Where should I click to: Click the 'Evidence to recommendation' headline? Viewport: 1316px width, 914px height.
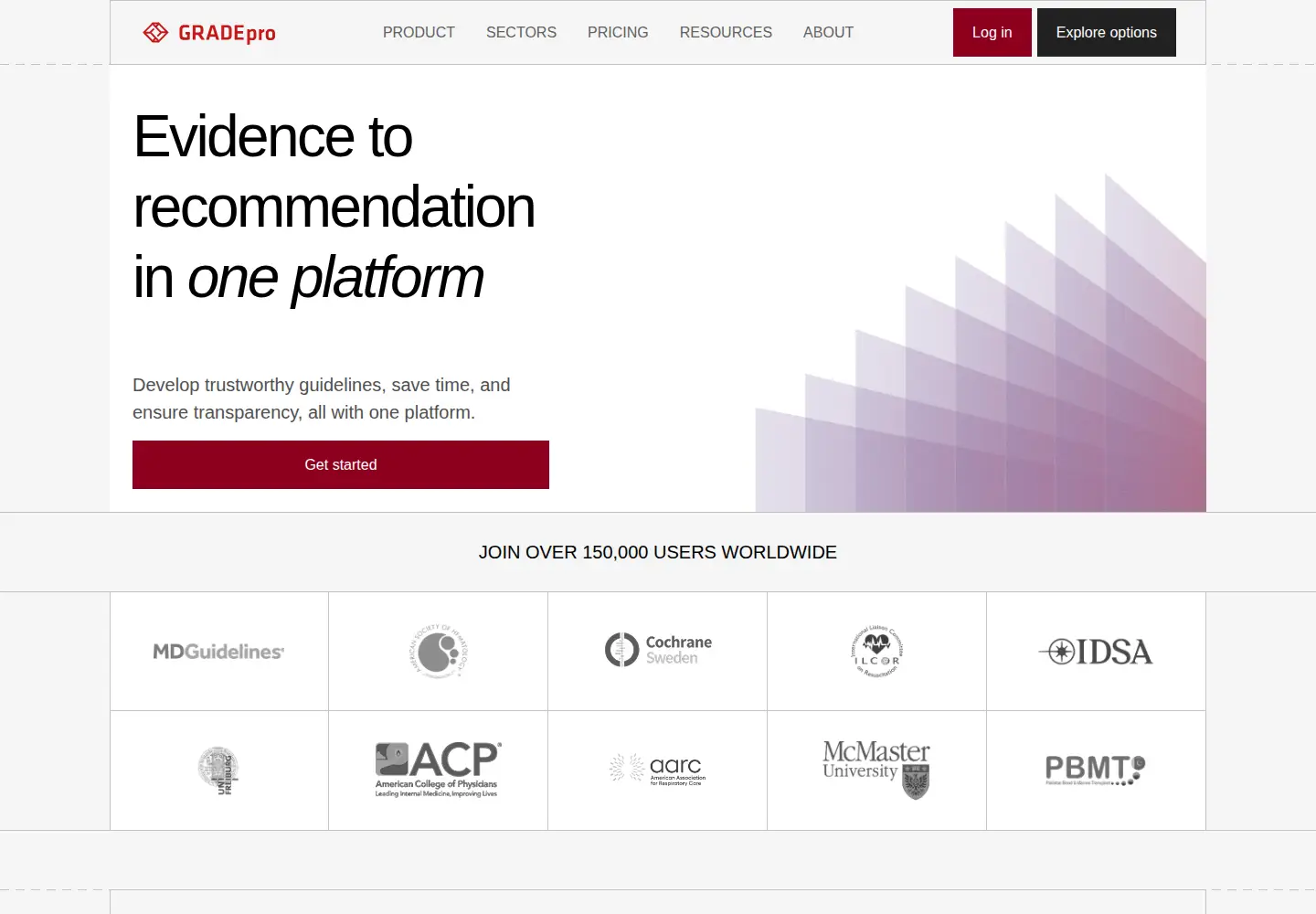pos(334,207)
